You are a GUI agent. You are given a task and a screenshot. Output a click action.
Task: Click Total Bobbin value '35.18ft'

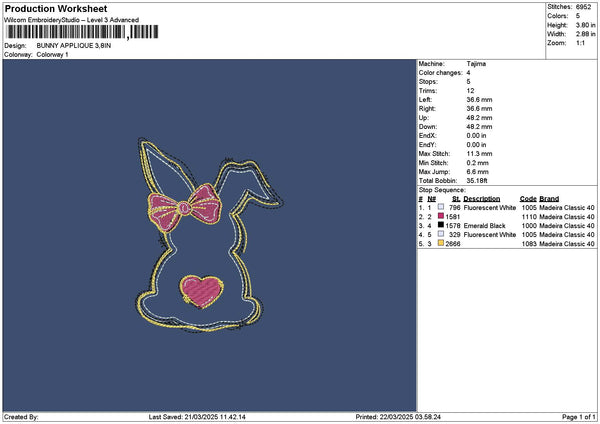477,181
